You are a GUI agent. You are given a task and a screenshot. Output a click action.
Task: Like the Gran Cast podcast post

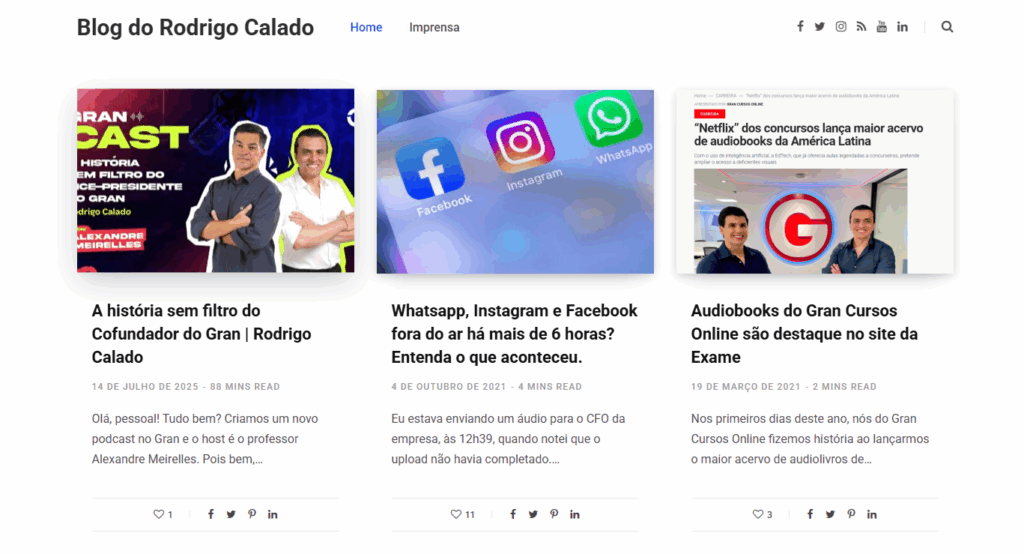click(x=159, y=514)
